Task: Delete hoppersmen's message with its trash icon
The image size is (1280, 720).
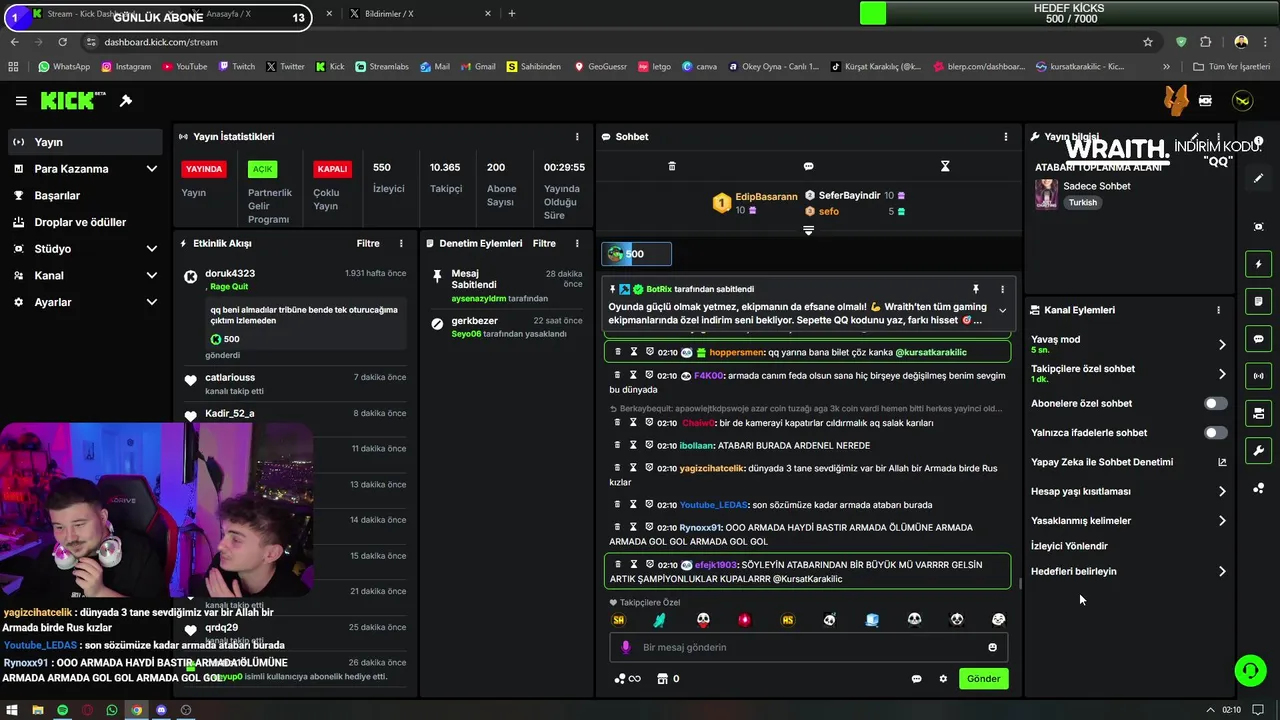Action: point(618,352)
